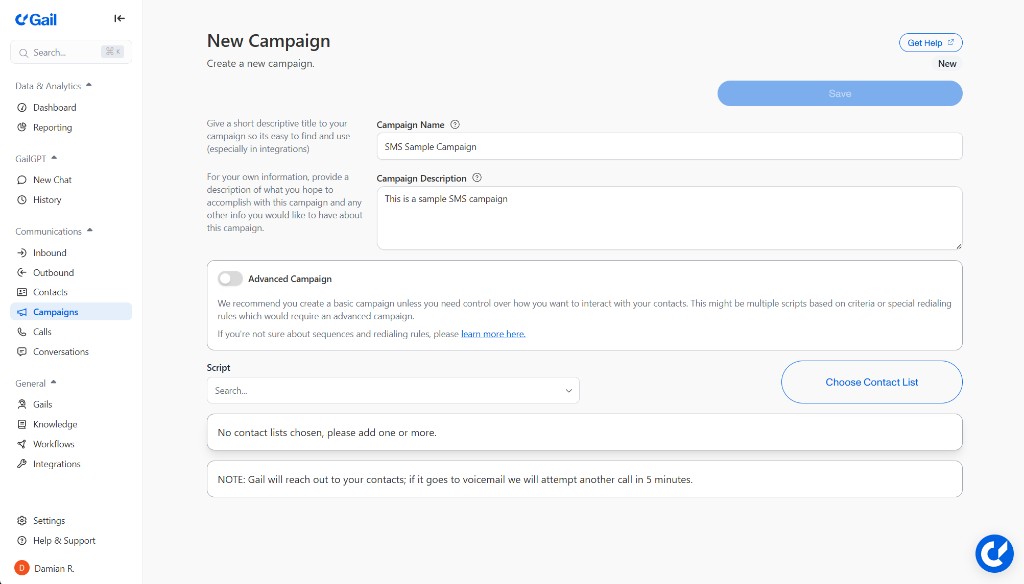Enable the Advanced Campaign toggle
Viewport: 1024px width, 584px height.
point(230,278)
